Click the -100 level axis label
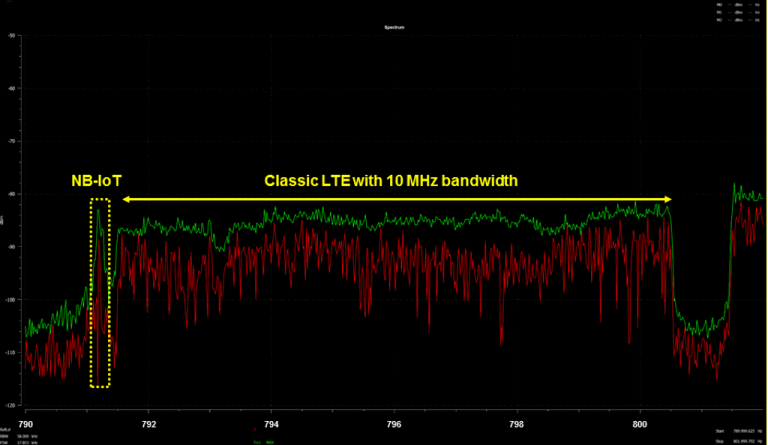 11,300
